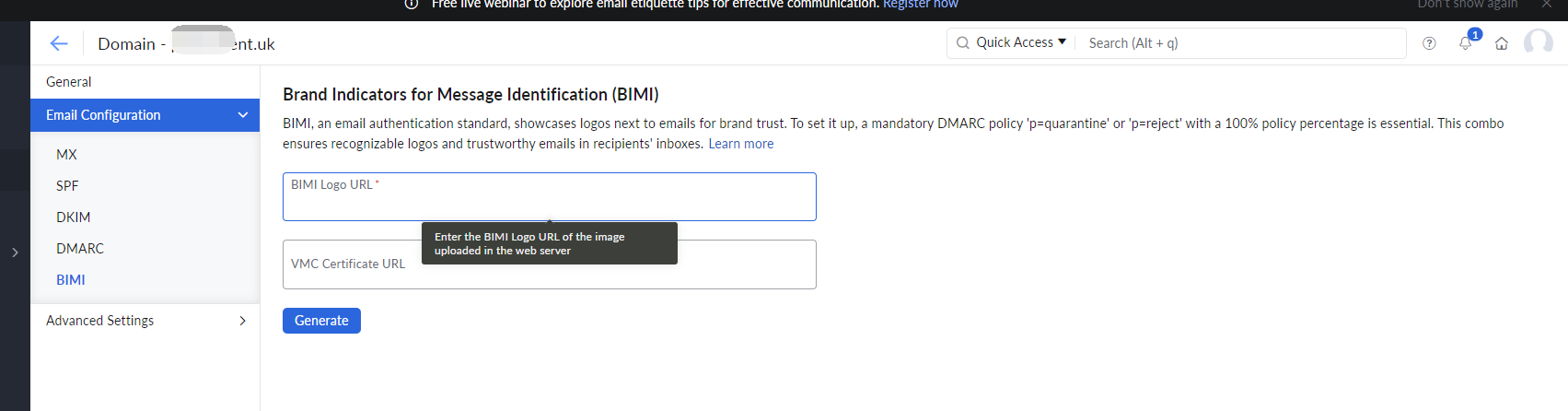Open the Quick Access dropdown
Viewport: 1568px width, 411px height.
pyautogui.click(x=1021, y=42)
